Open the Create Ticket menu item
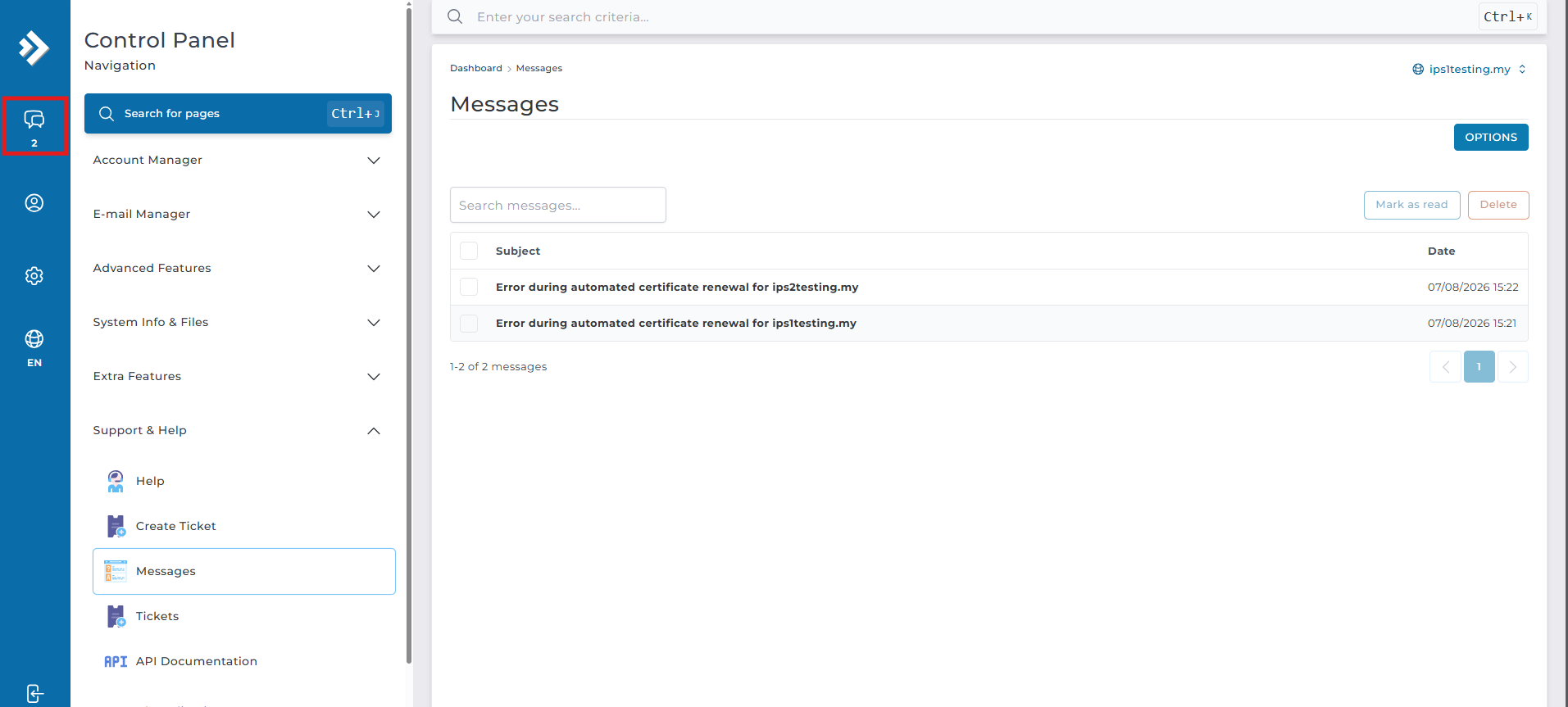 [x=244, y=526]
